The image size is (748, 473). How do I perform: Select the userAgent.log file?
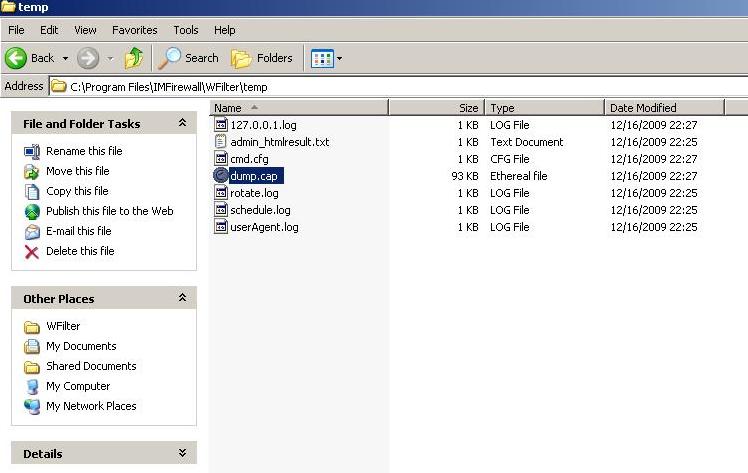click(264, 227)
